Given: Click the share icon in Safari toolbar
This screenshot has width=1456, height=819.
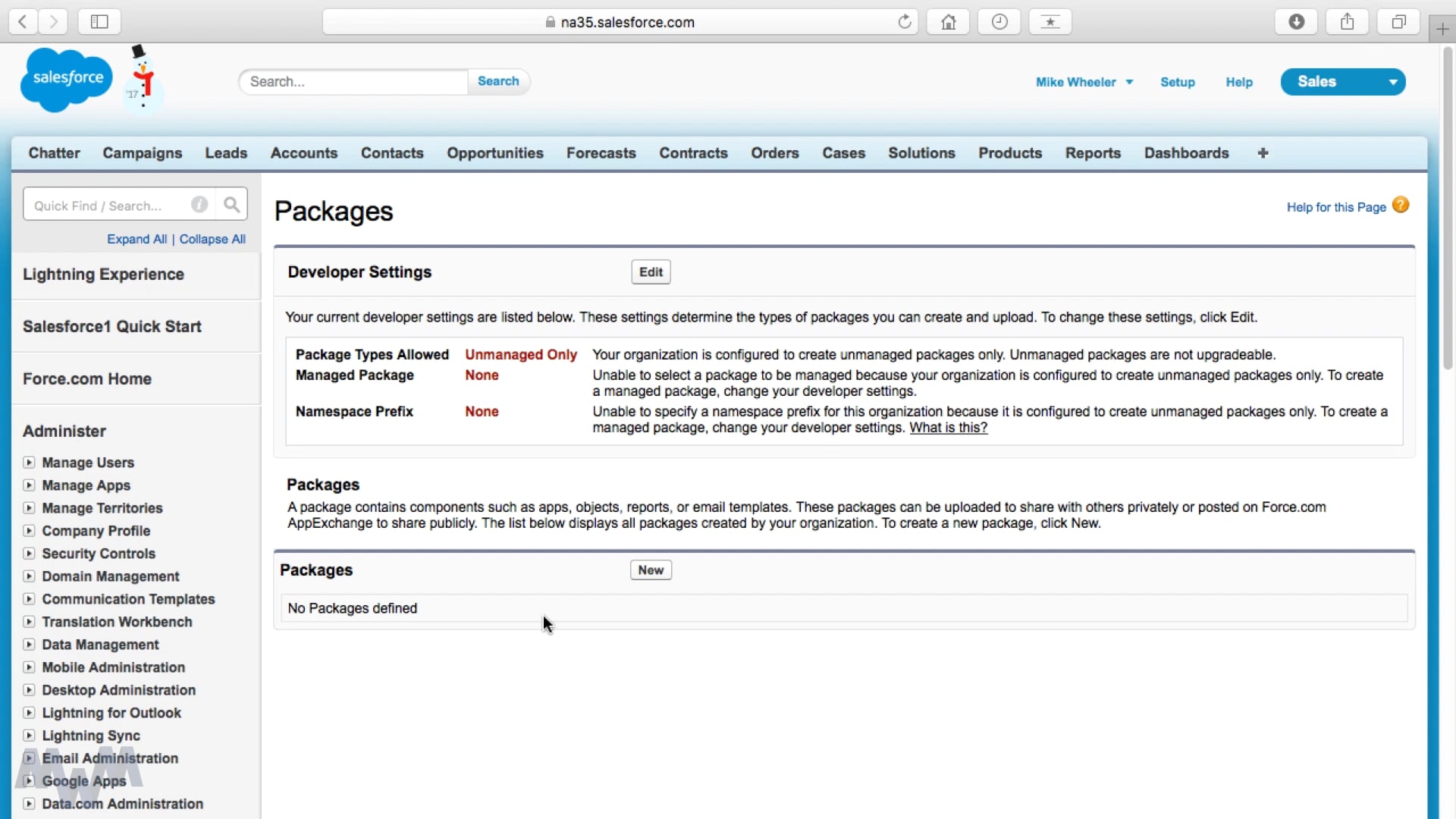Looking at the screenshot, I should (1348, 22).
